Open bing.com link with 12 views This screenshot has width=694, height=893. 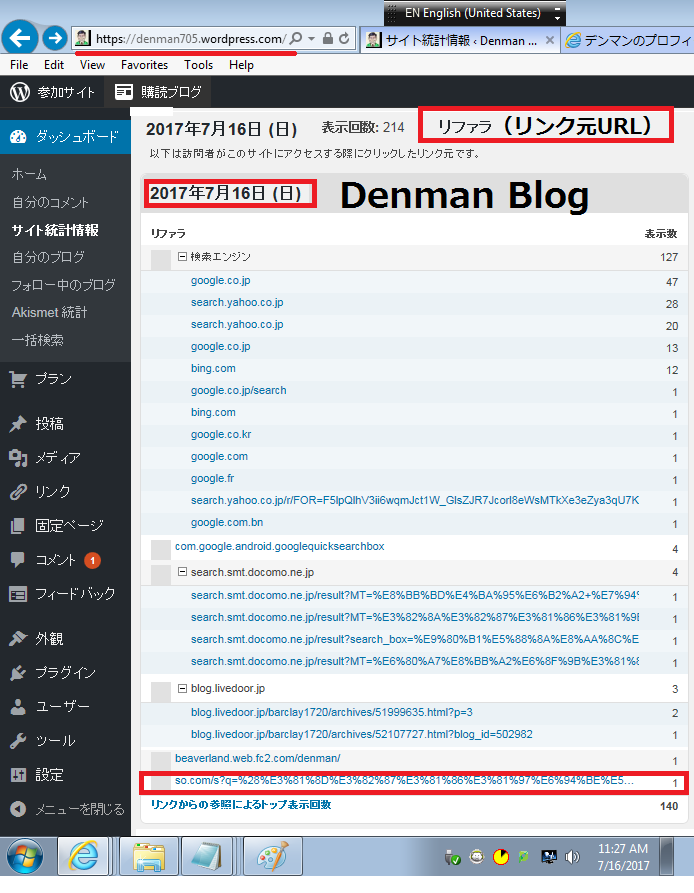[213, 368]
